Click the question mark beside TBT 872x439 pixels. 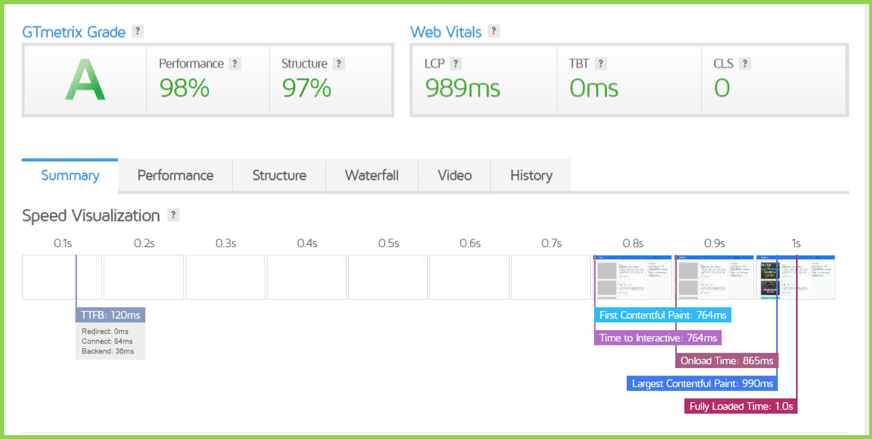(600, 64)
